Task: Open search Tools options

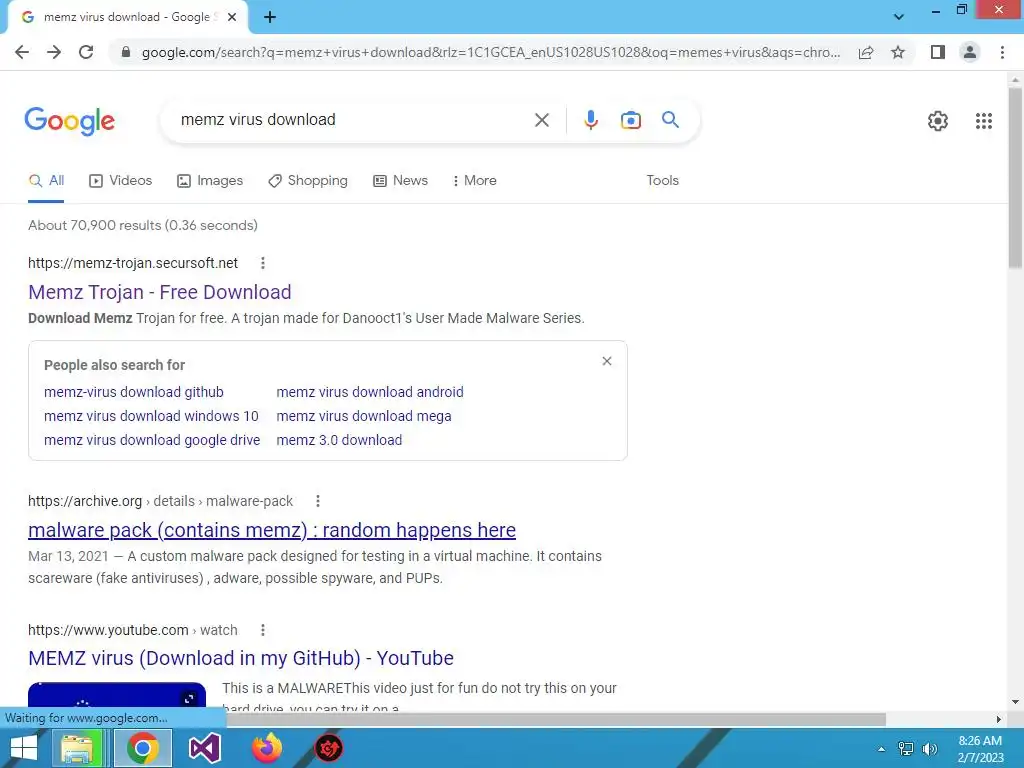Action: coord(662,181)
